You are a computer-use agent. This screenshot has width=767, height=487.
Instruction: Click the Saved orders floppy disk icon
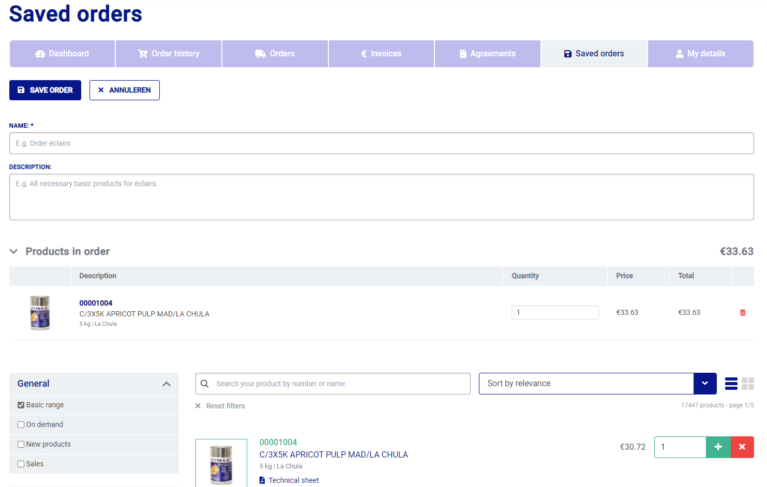[x=567, y=54]
